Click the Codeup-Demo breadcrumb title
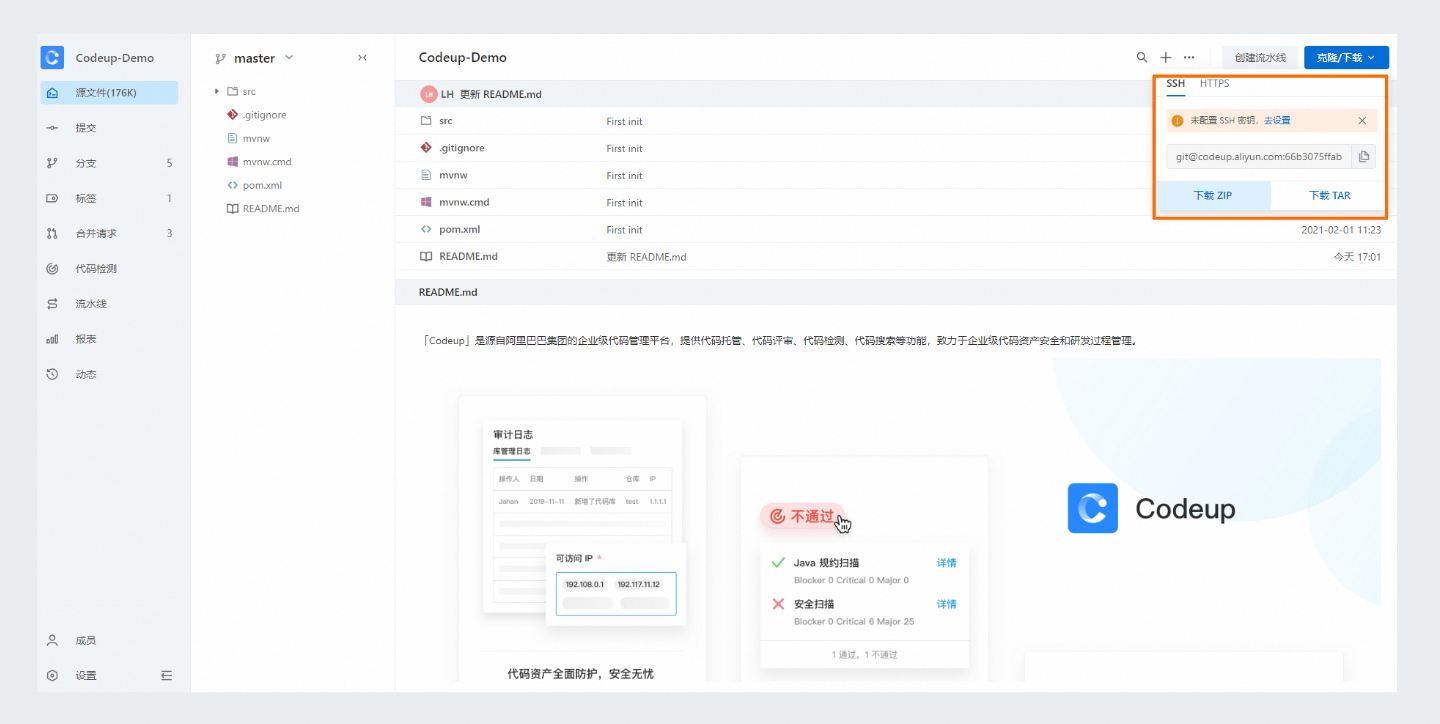This screenshot has width=1440, height=724. [463, 58]
